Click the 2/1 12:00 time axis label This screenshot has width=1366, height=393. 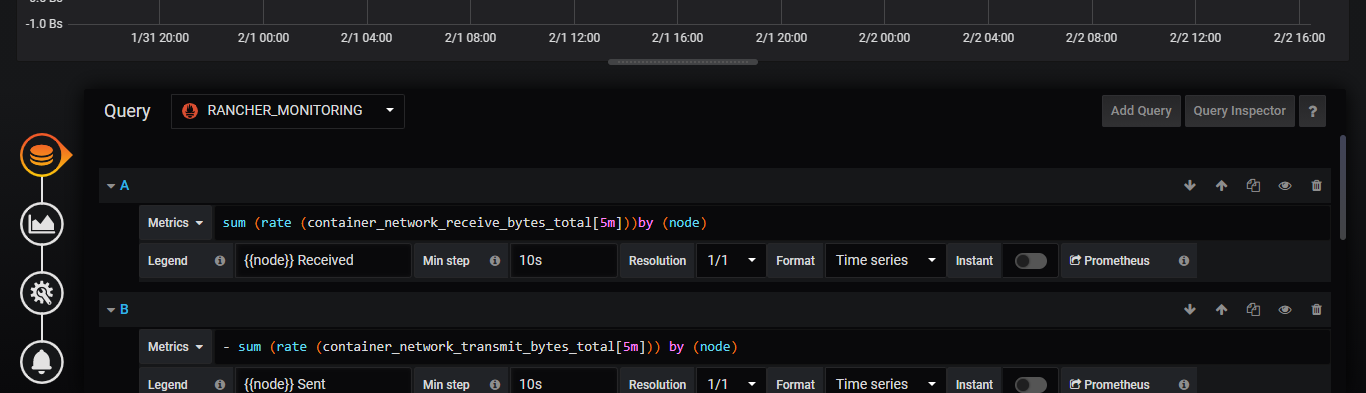574,38
